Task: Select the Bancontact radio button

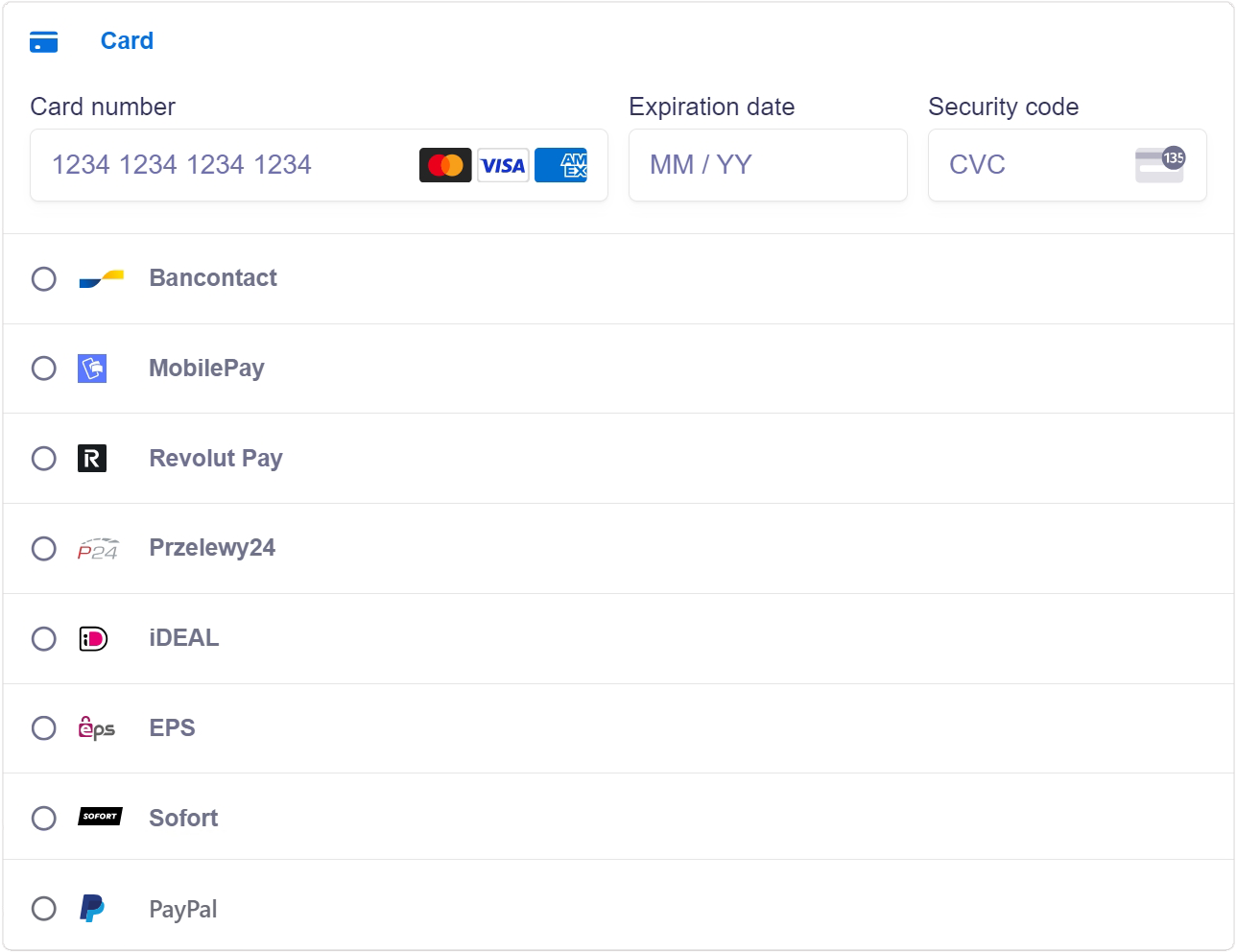Action: (44, 279)
